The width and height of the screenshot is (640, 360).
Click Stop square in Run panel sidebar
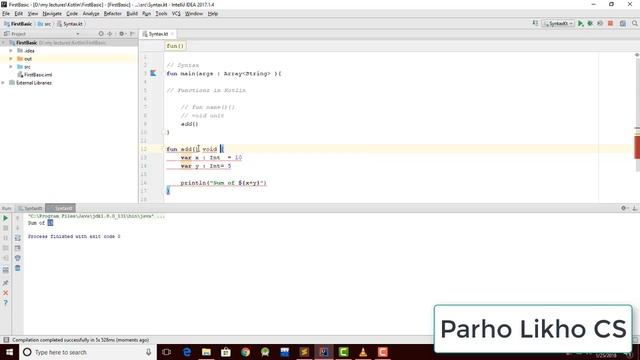tap(5, 228)
